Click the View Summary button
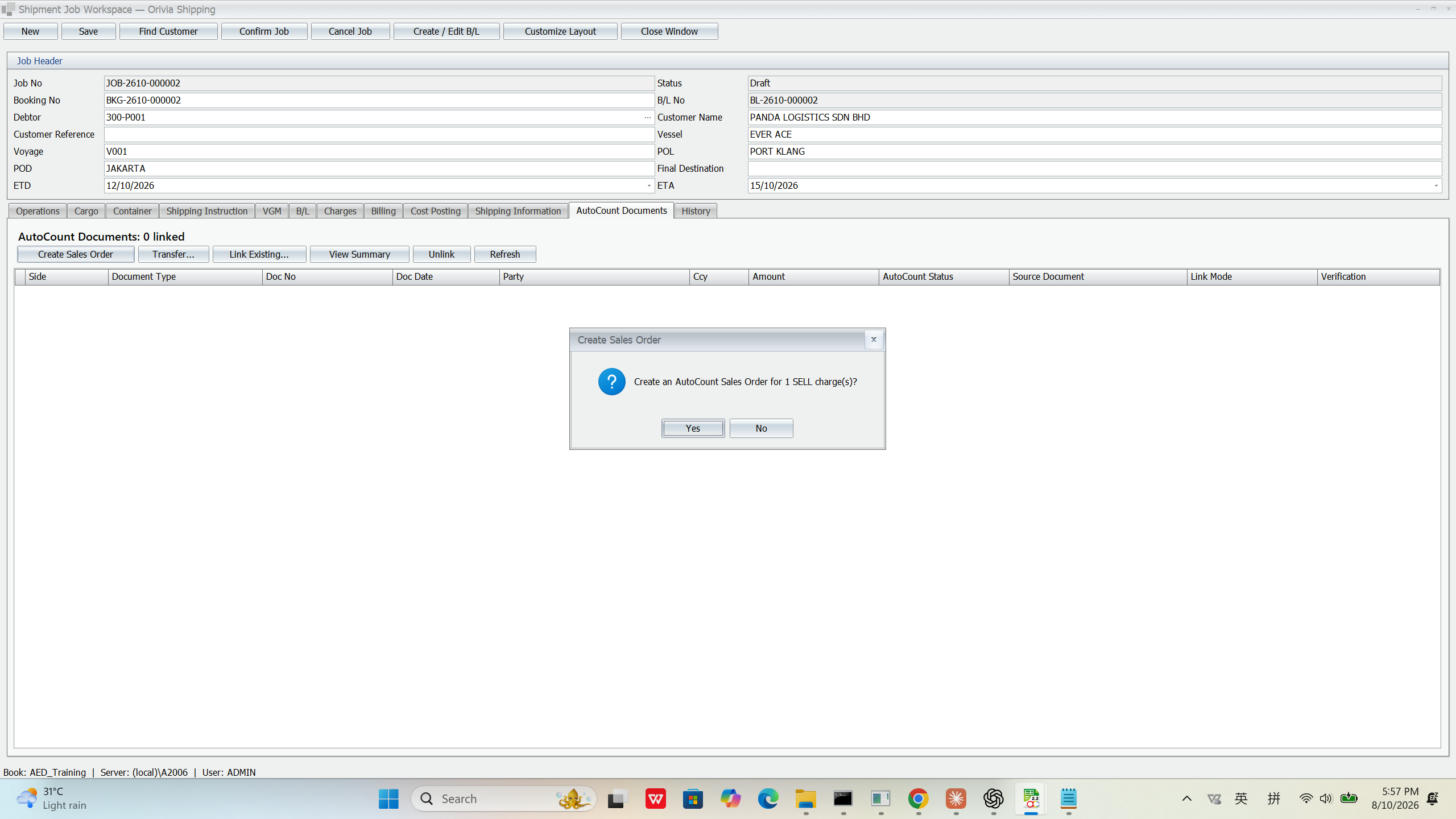 coord(360,254)
